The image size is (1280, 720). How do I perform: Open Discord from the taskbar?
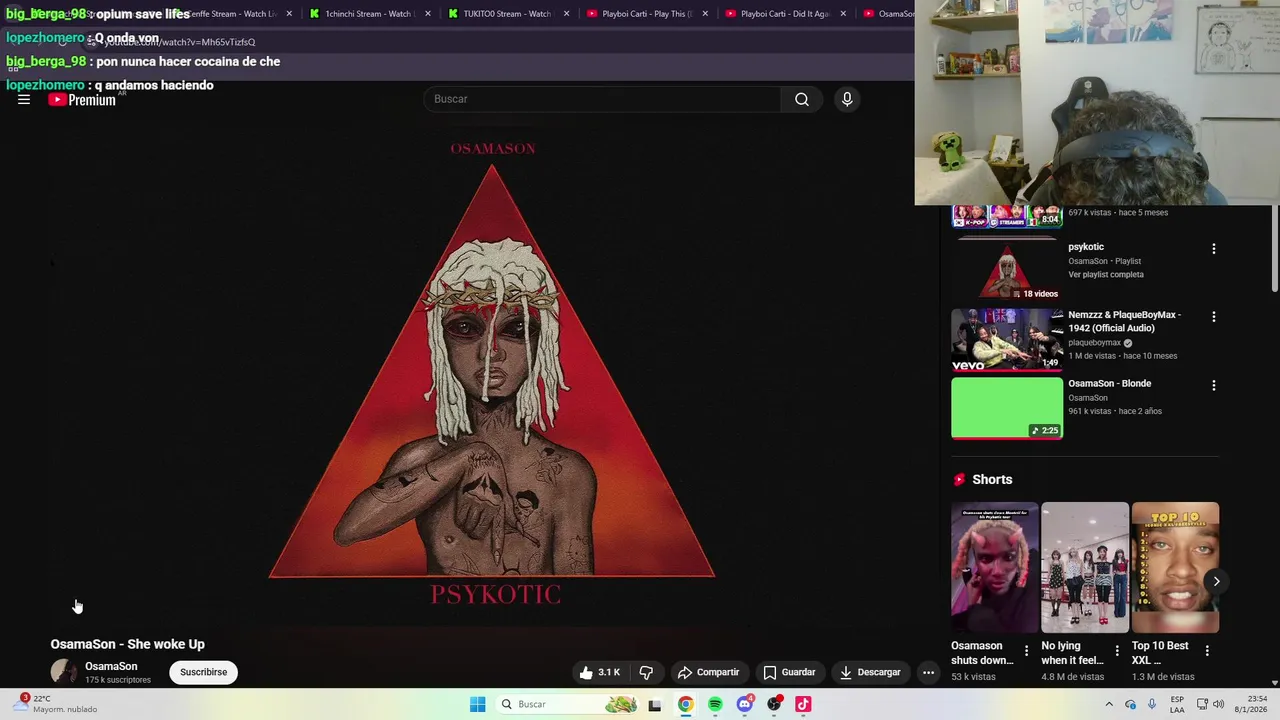pyautogui.click(x=745, y=704)
